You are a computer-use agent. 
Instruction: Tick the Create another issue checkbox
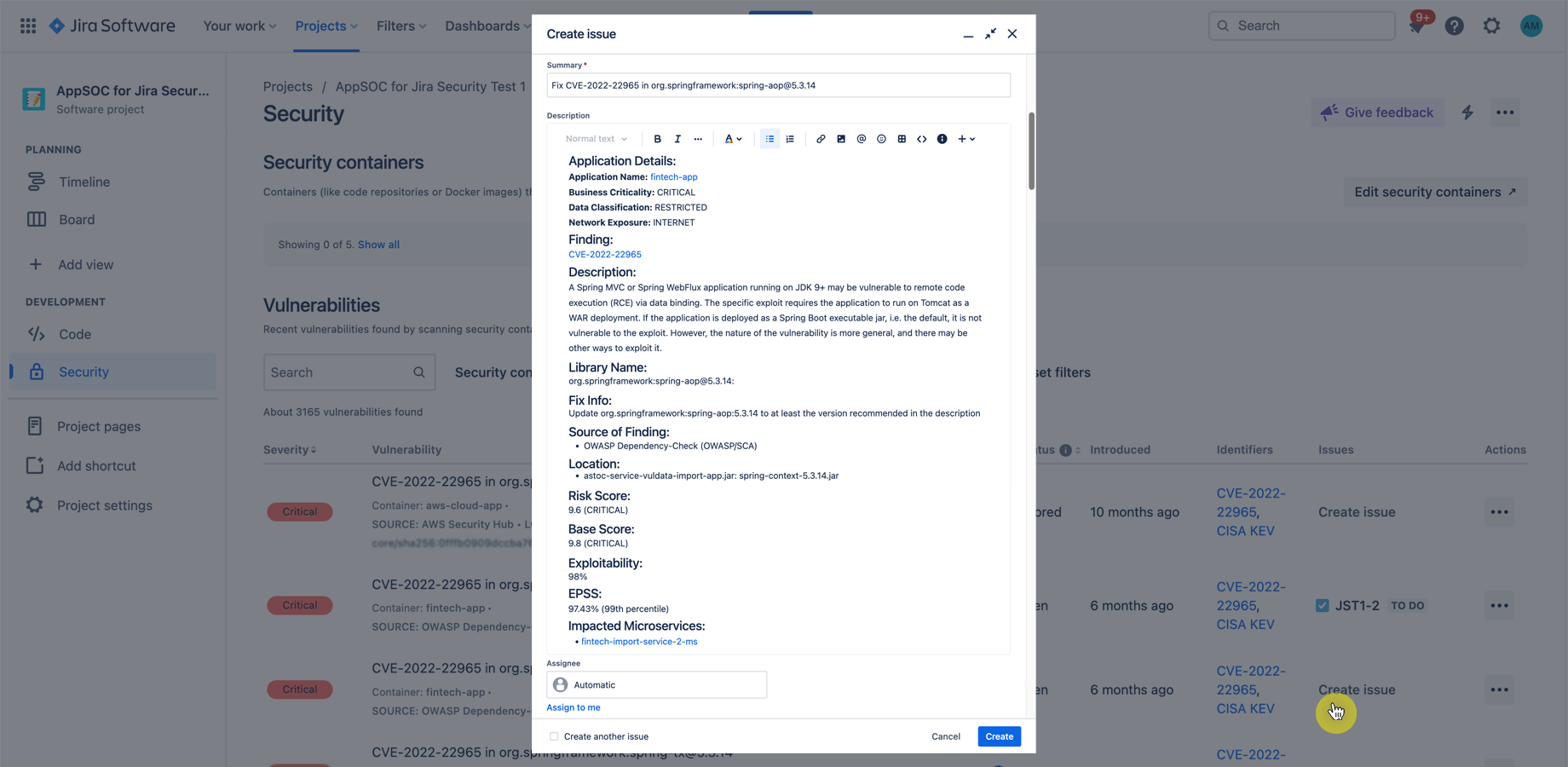click(x=554, y=736)
